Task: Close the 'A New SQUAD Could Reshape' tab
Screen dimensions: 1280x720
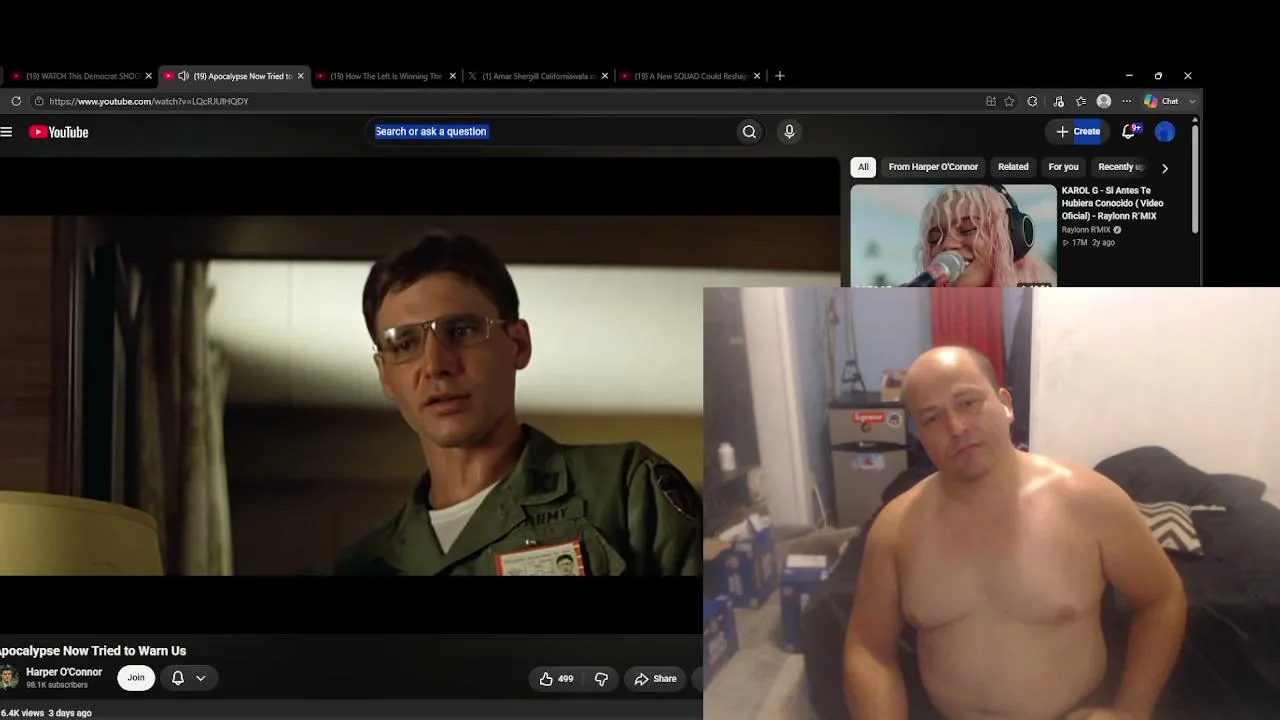Action: click(x=757, y=76)
